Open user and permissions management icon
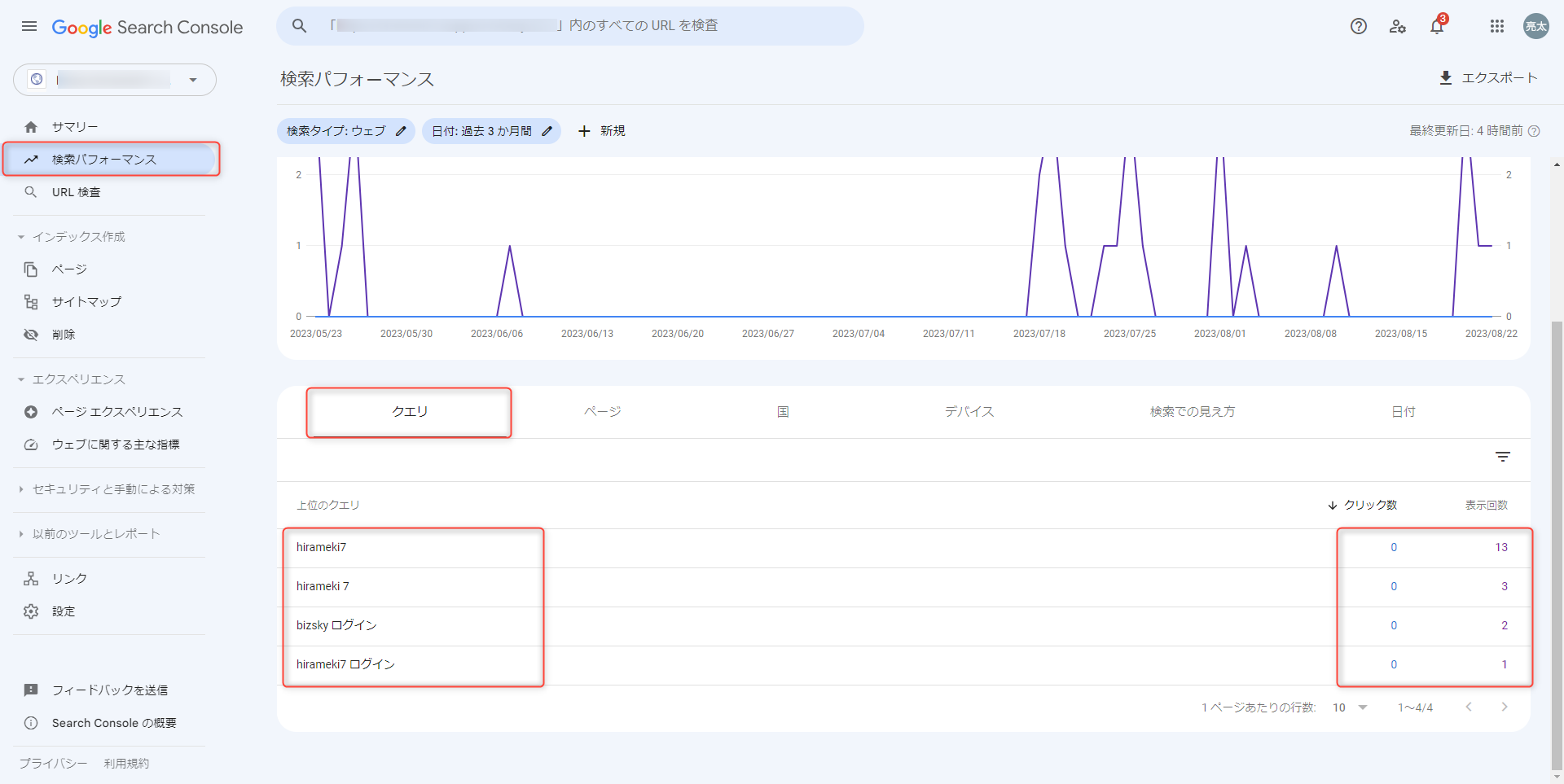Viewport: 1564px width, 784px height. (x=1398, y=26)
